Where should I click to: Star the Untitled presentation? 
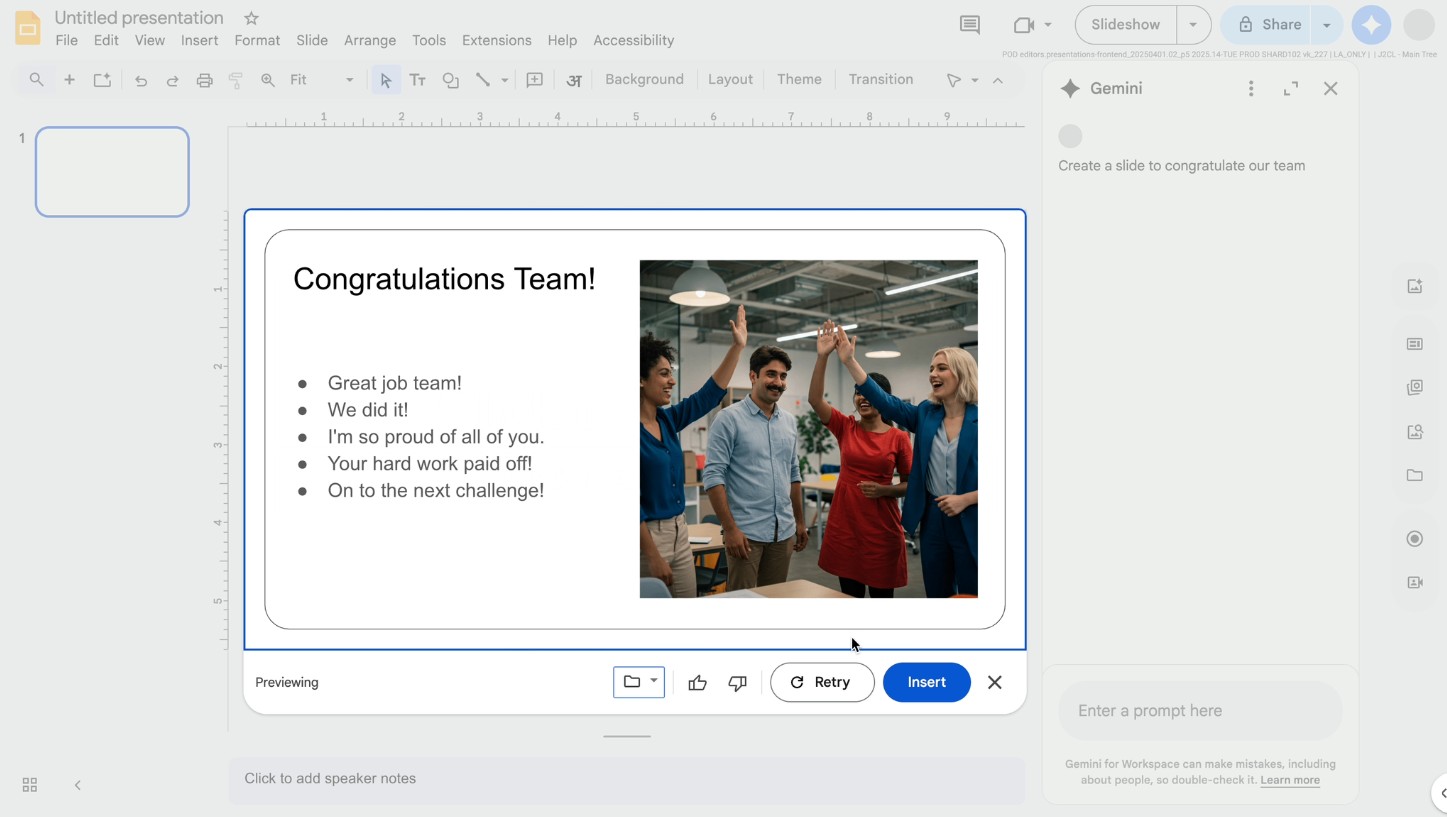tap(251, 18)
